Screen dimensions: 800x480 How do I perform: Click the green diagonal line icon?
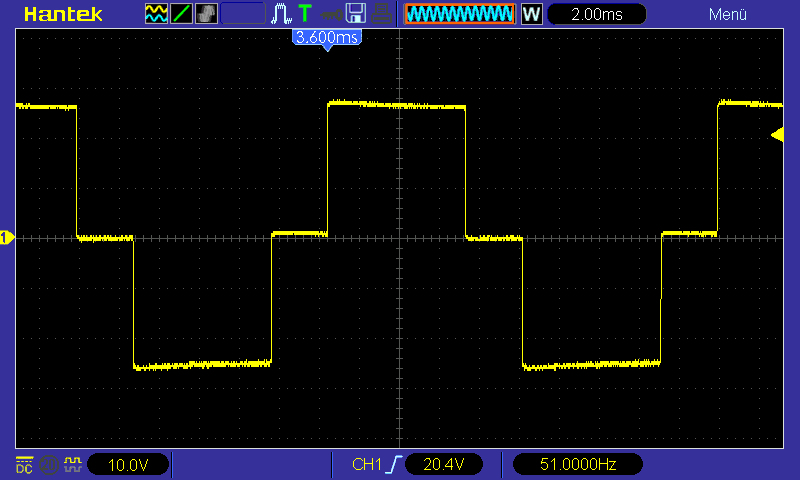(x=181, y=14)
